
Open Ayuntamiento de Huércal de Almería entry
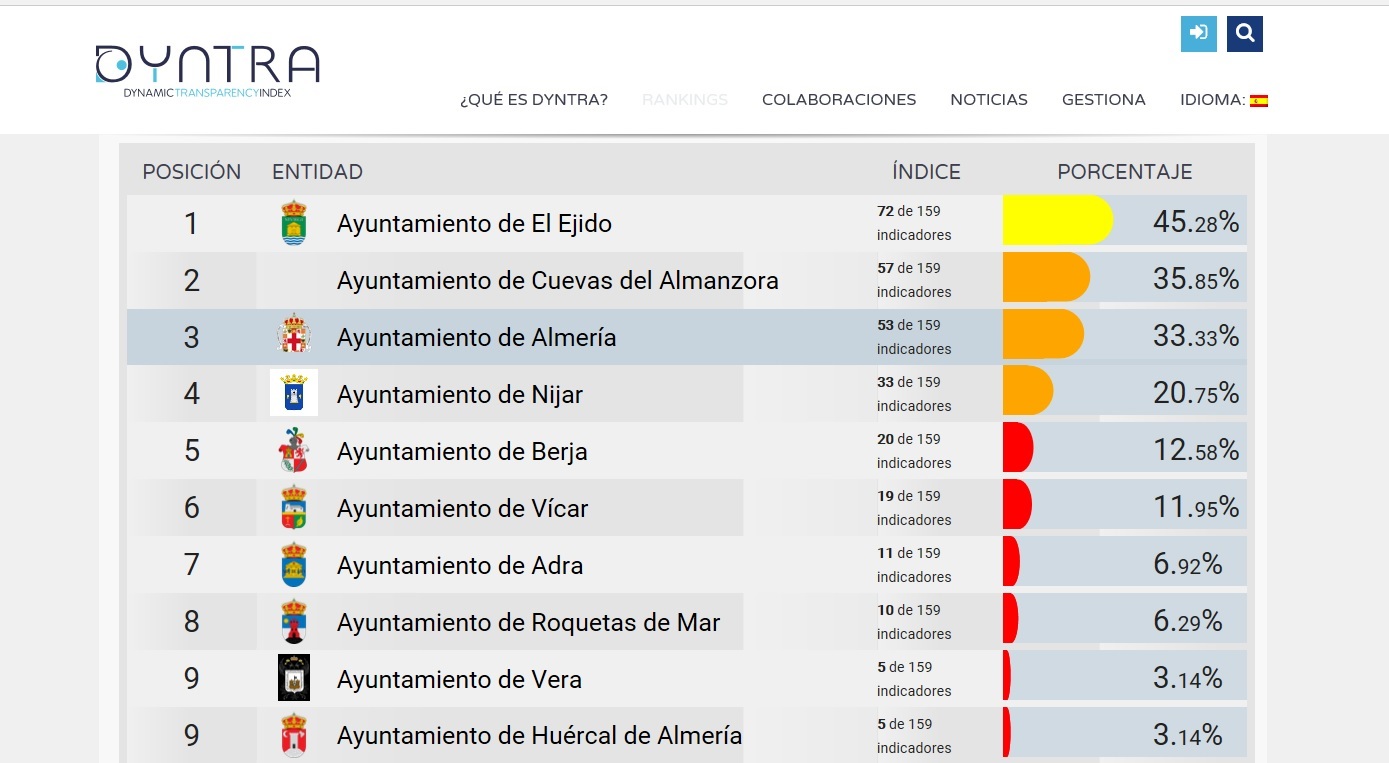click(539, 736)
